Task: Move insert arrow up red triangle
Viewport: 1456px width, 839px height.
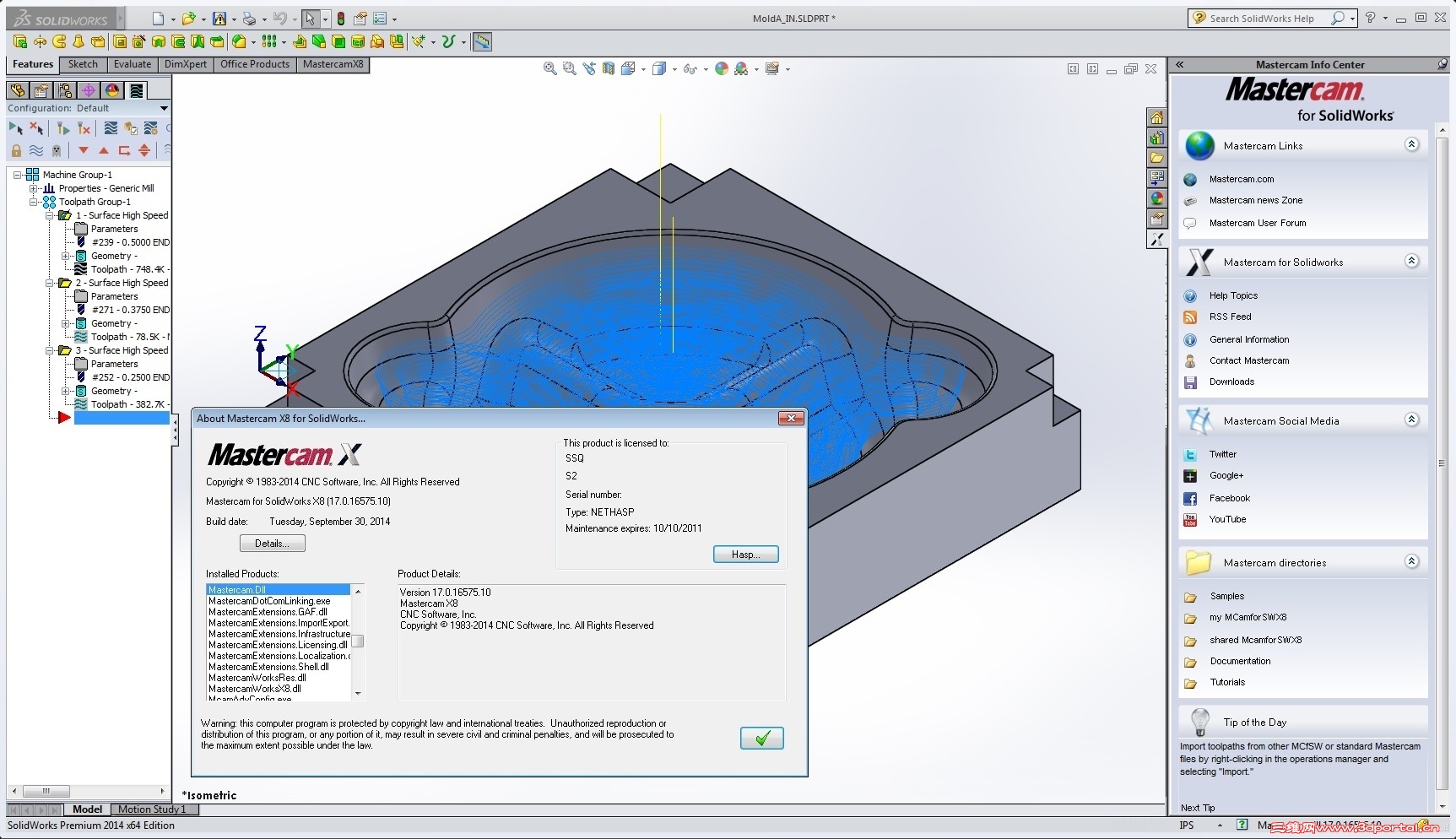Action: [x=104, y=150]
